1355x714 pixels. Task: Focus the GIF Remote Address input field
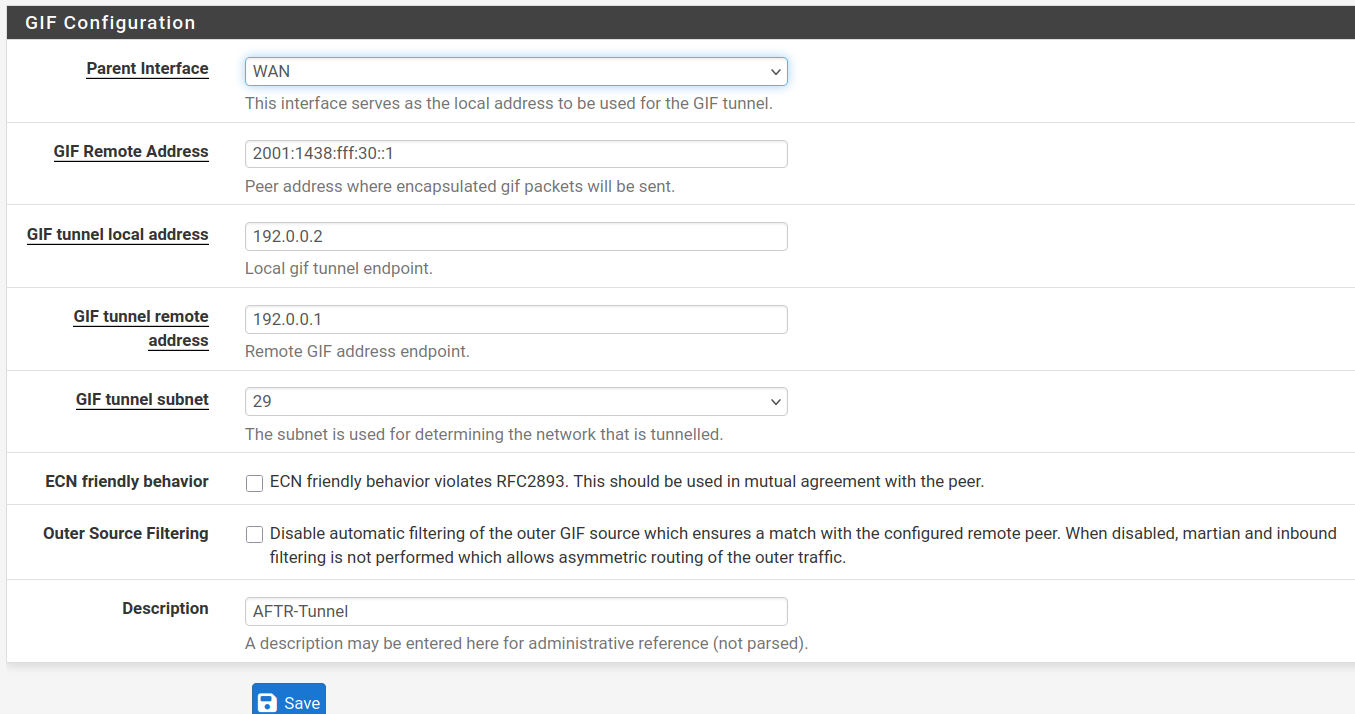pyautogui.click(x=515, y=154)
